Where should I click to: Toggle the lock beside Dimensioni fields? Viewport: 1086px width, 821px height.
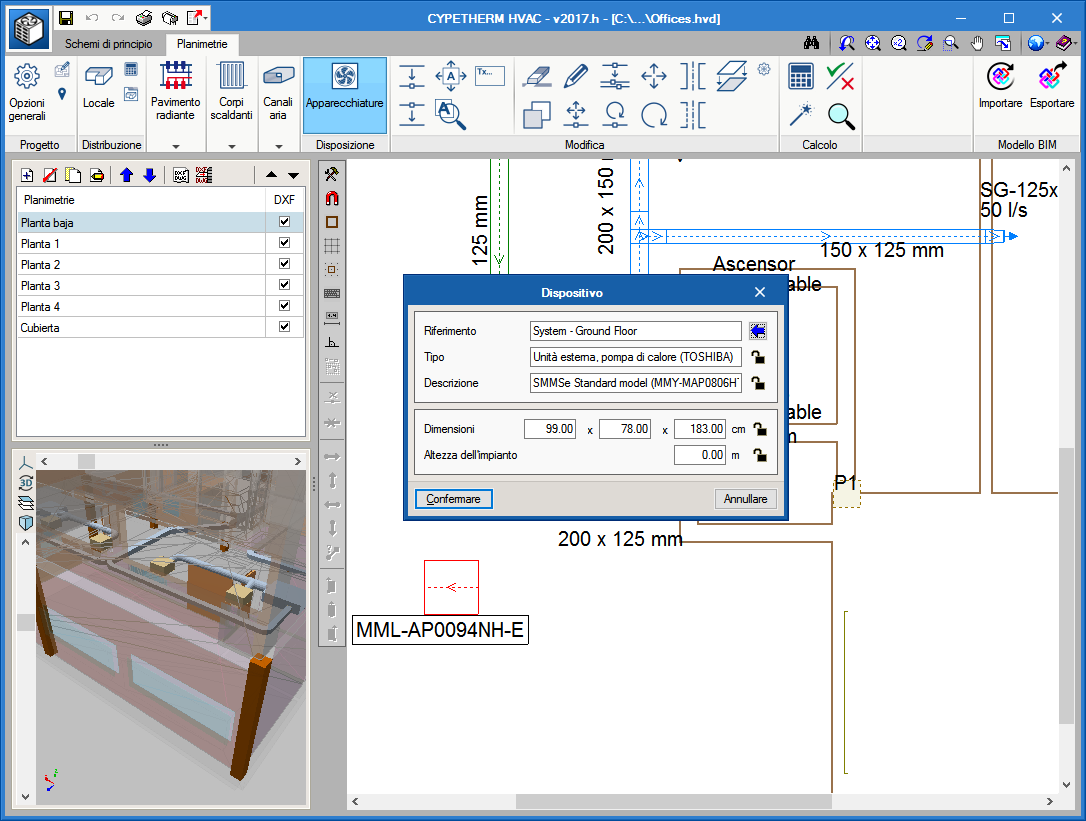pos(760,430)
